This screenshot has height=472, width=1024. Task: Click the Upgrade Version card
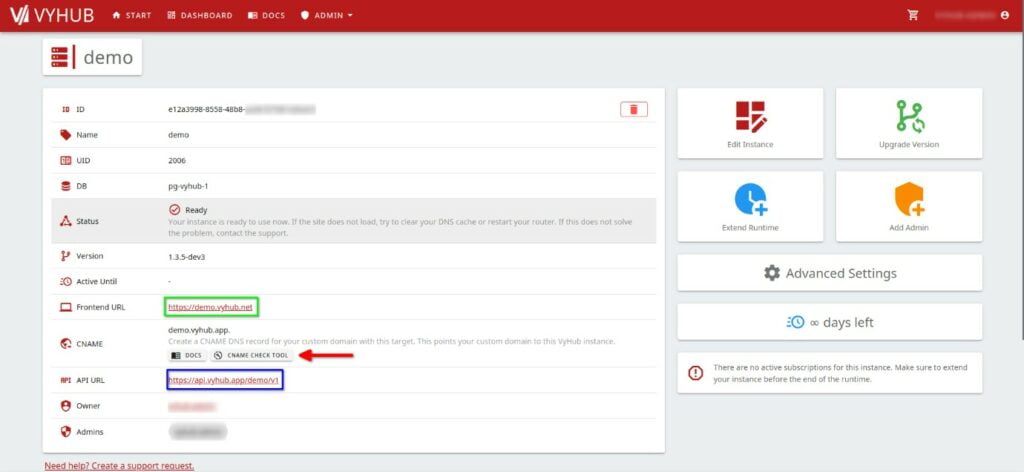pyautogui.click(x=909, y=123)
